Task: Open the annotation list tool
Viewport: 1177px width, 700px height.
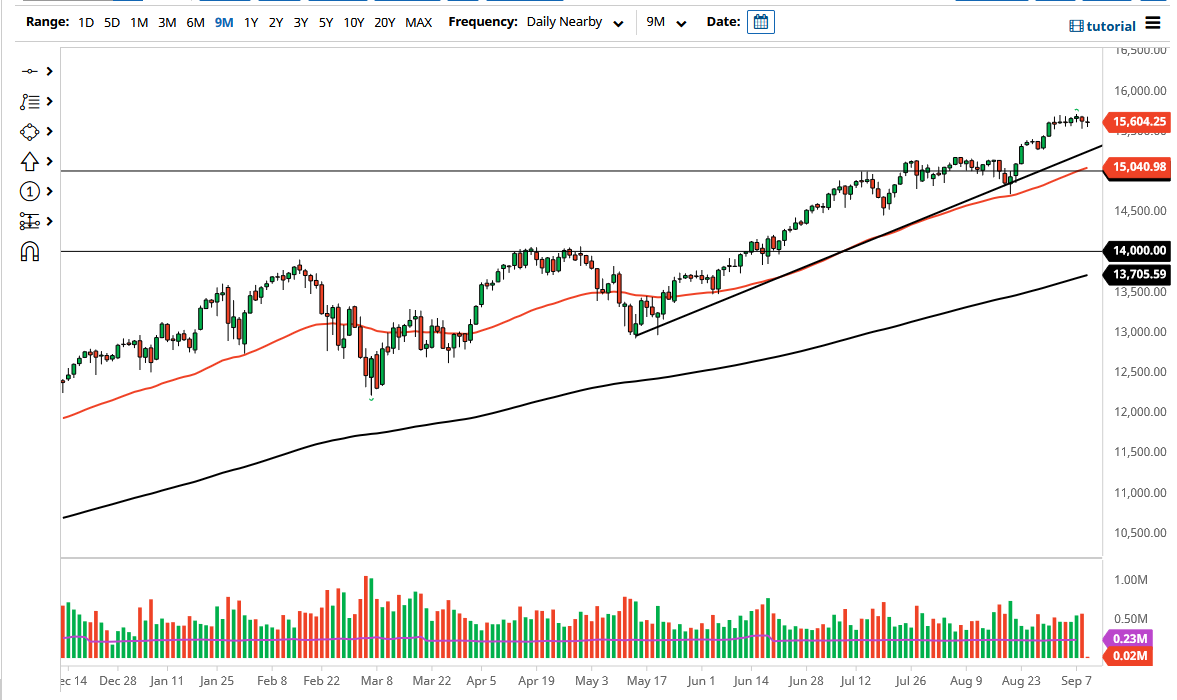Action: pyautogui.click(x=30, y=101)
